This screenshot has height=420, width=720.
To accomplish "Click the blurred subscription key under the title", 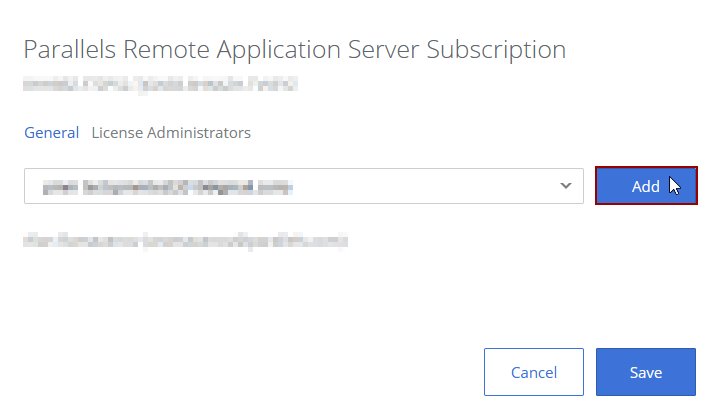I will pos(160,87).
